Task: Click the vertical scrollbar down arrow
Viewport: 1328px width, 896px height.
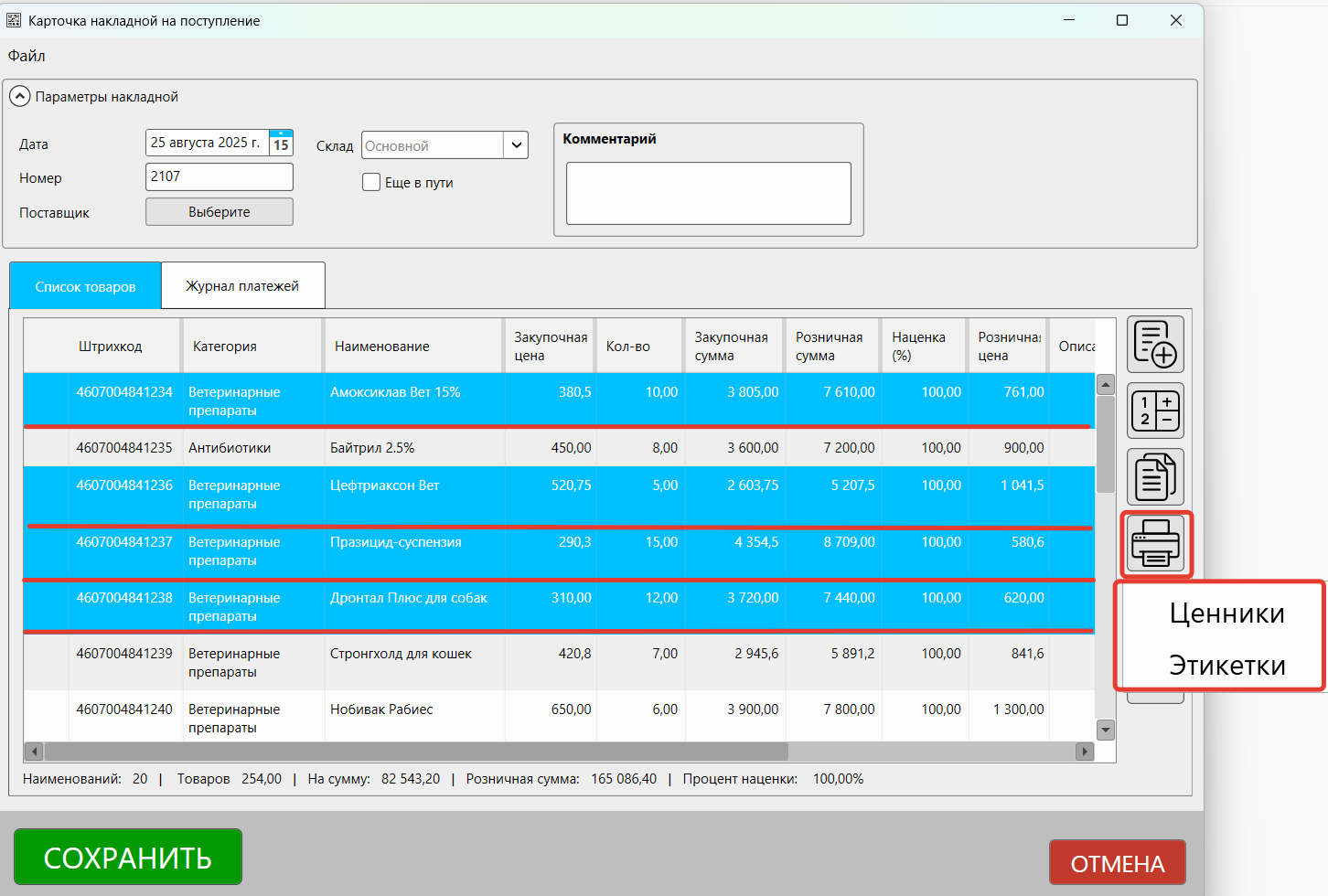Action: (1106, 730)
